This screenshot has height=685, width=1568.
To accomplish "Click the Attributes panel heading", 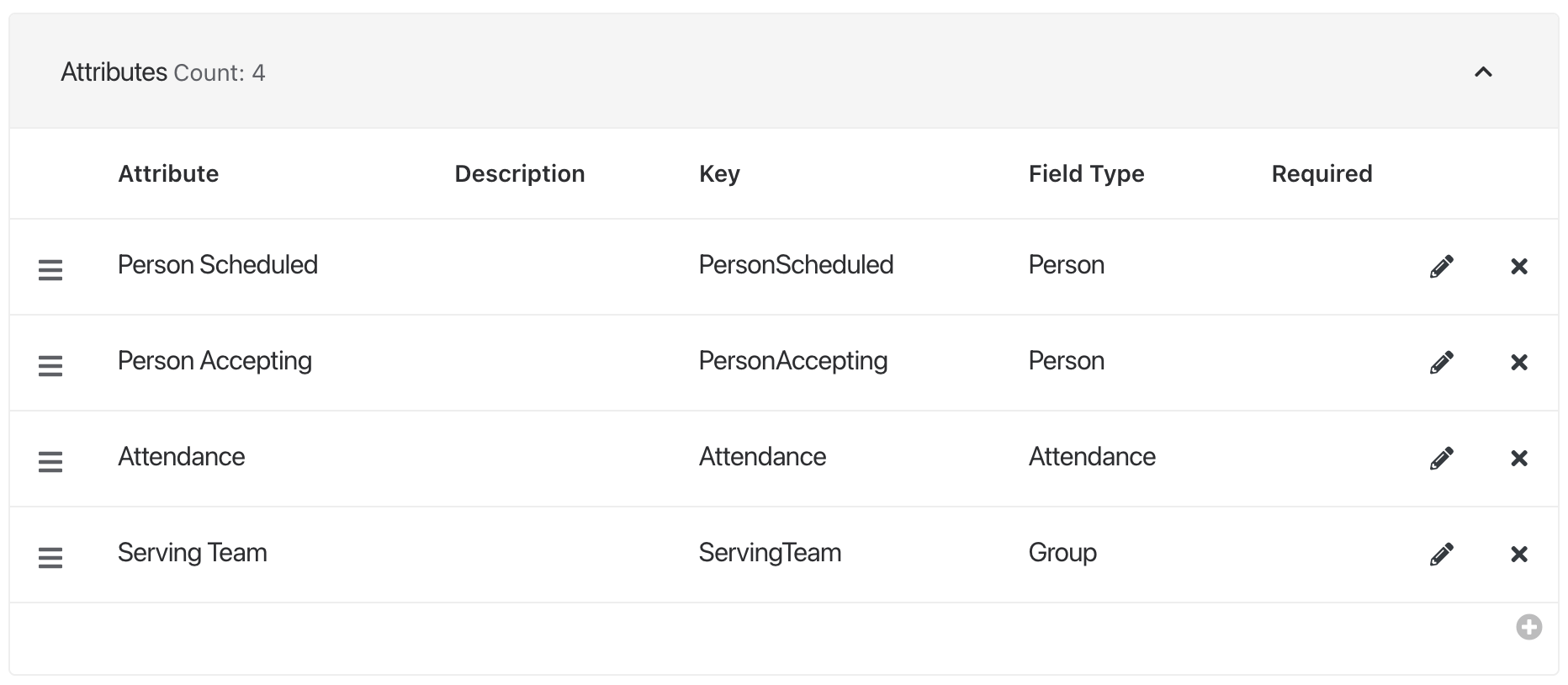I will click(114, 72).
